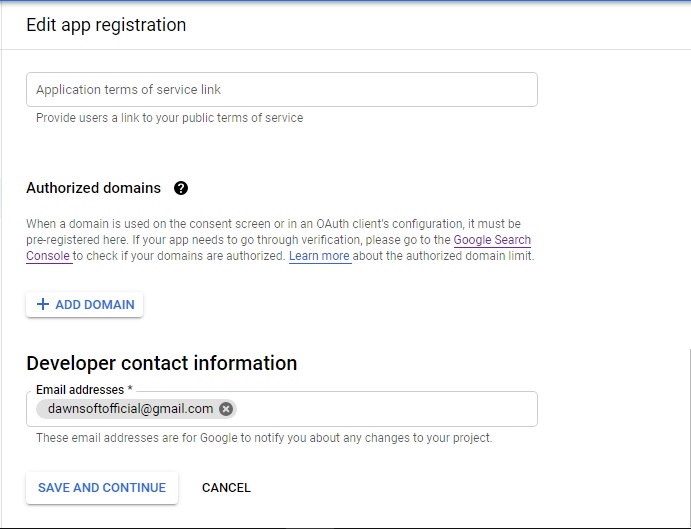Image resolution: width=691 pixels, height=529 pixels.
Task: Click the word Console in wrapped link
Action: tap(48, 256)
